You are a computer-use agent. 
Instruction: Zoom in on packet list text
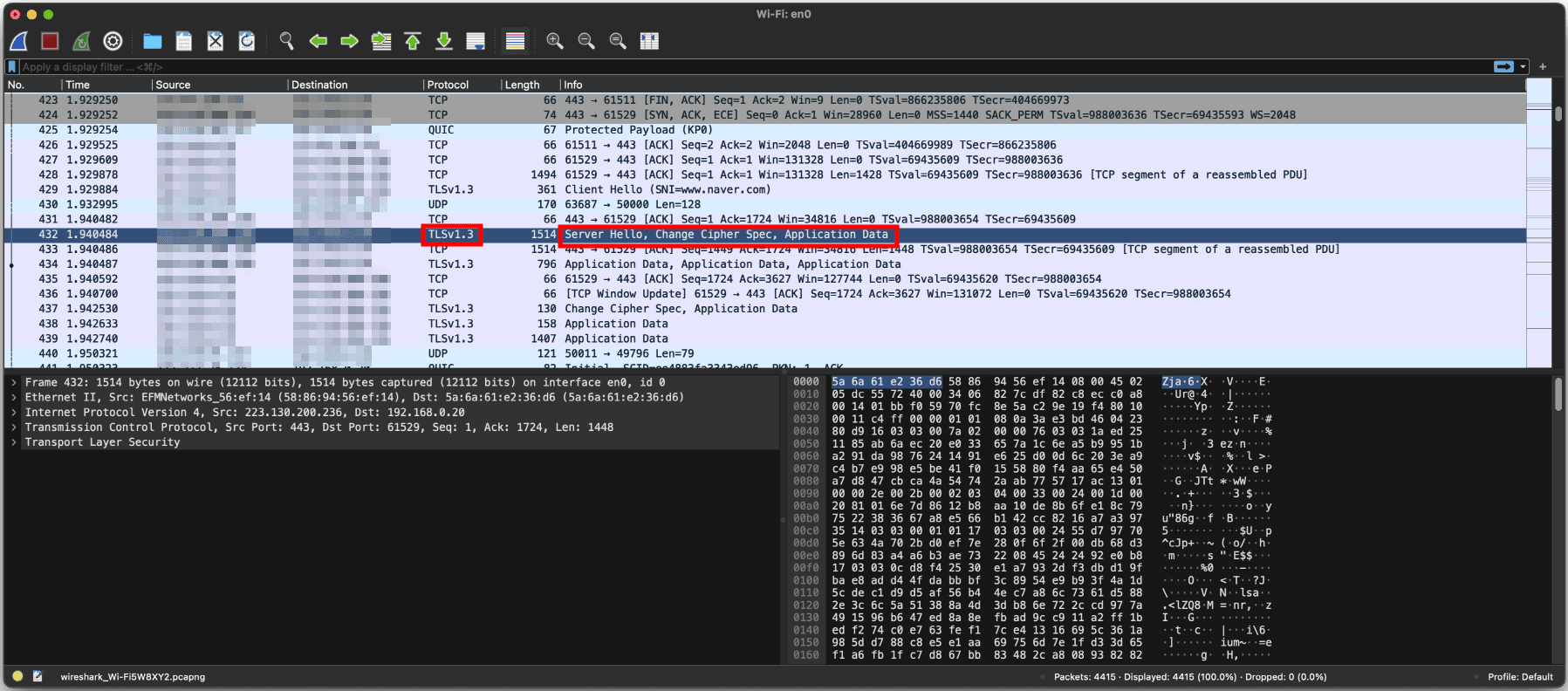click(554, 41)
